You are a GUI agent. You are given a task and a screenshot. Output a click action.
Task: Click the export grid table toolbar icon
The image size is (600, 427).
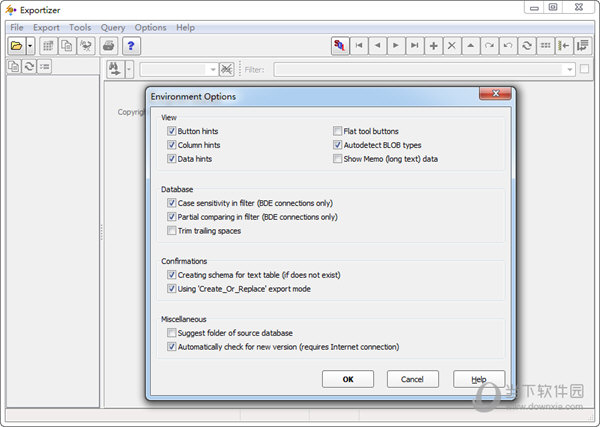point(48,46)
